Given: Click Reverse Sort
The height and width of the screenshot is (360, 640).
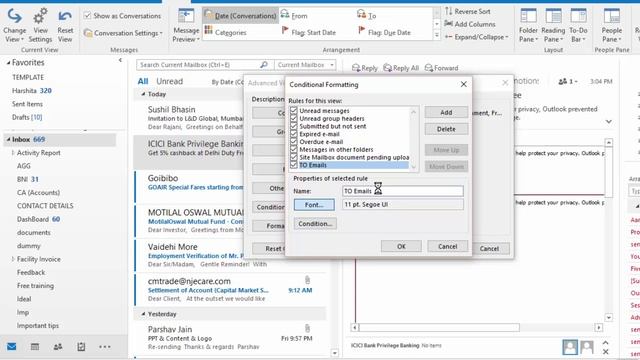Looking at the screenshot, I should tap(468, 11).
